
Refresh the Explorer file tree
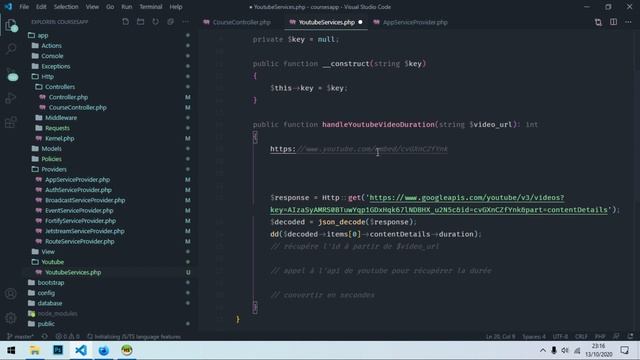click(156, 22)
